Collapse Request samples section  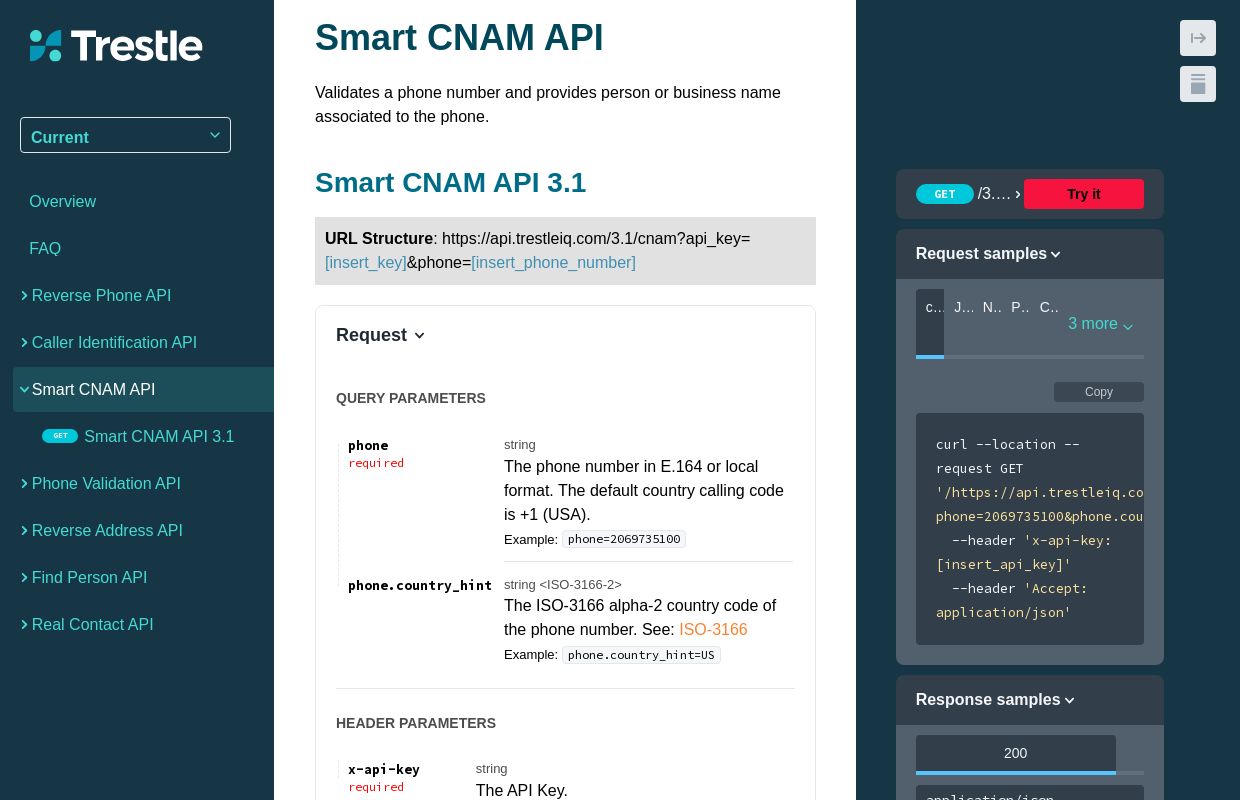coord(988,254)
